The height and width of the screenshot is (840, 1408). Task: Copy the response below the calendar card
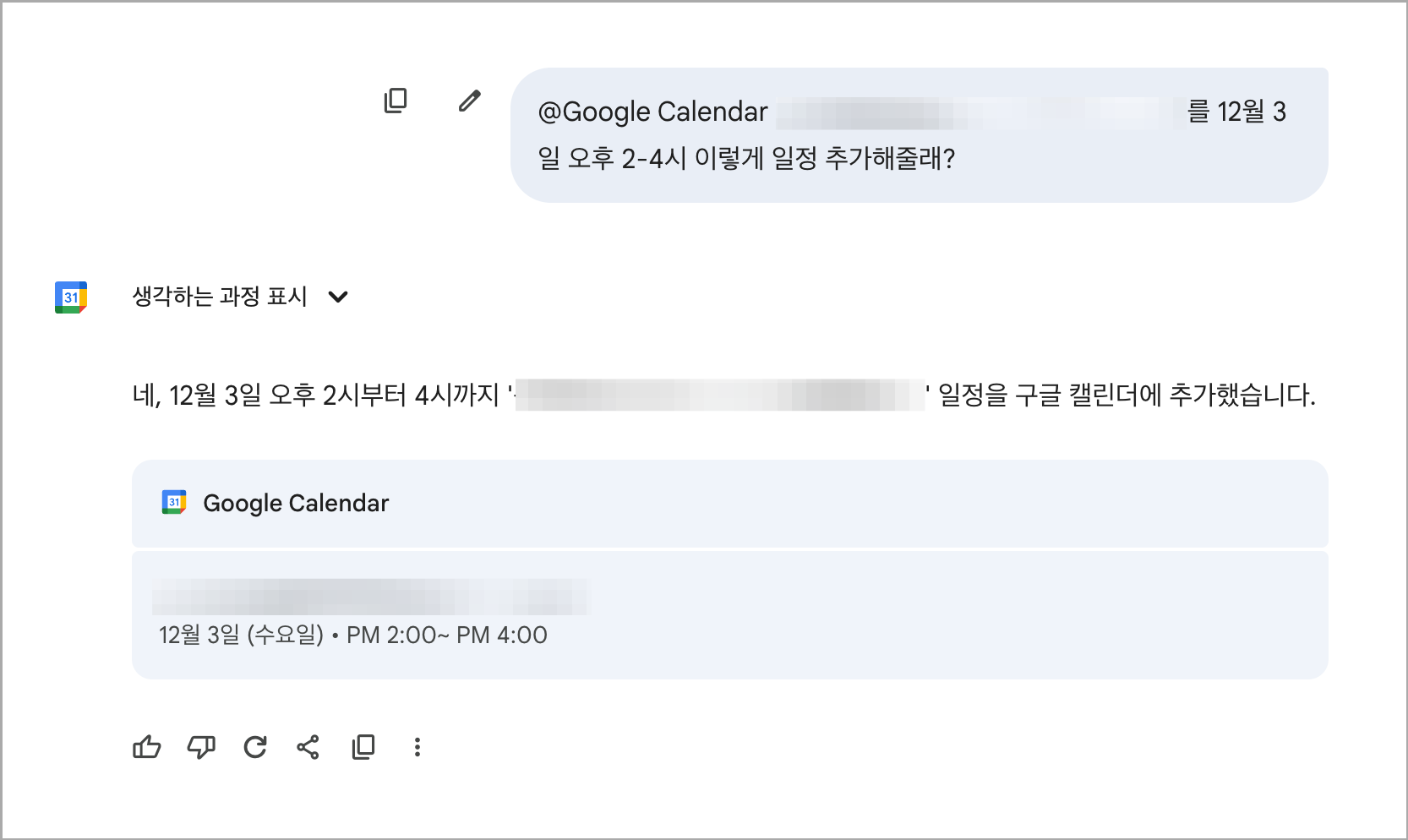coord(363,747)
